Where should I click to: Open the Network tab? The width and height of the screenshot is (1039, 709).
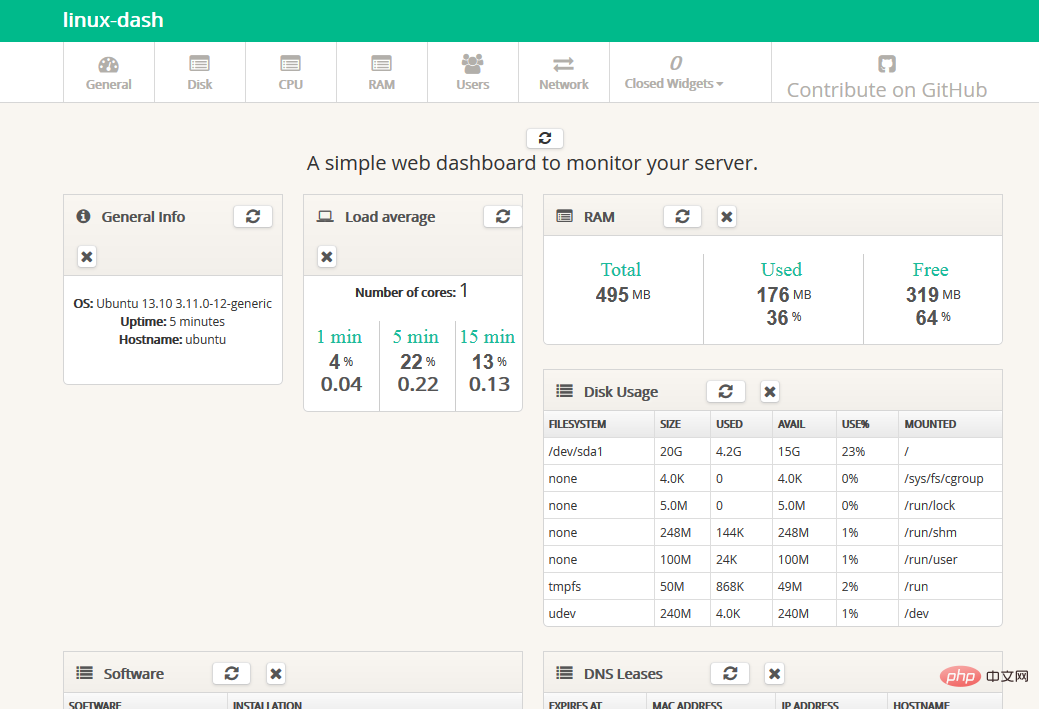pyautogui.click(x=564, y=73)
